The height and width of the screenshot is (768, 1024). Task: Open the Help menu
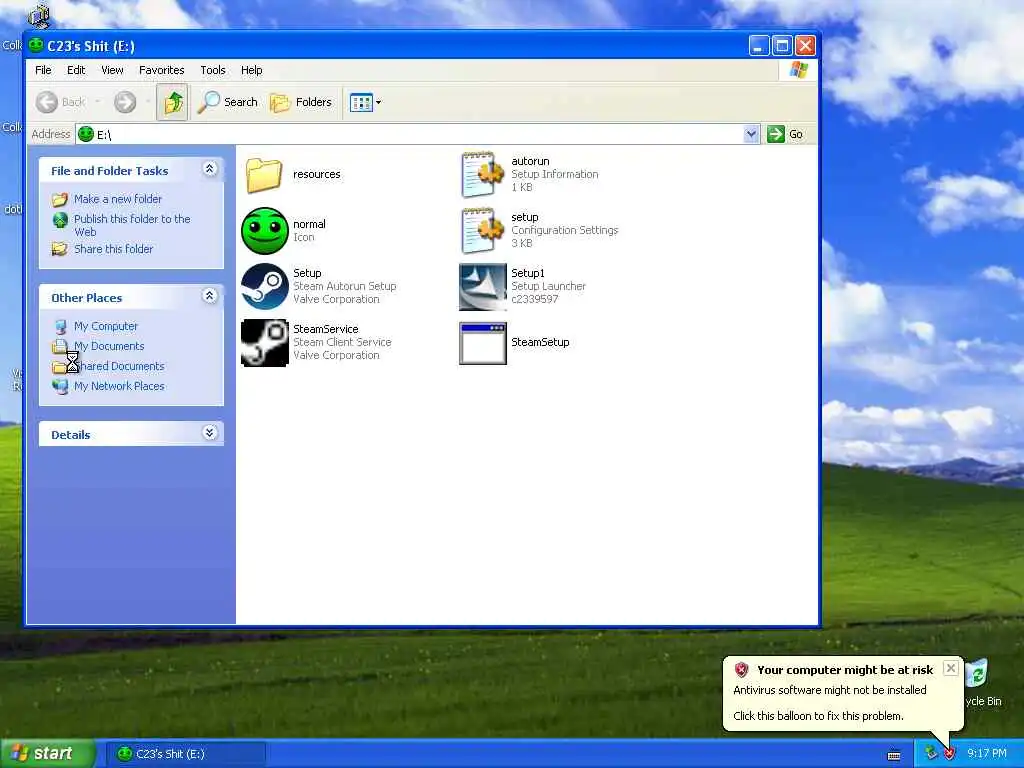[x=251, y=70]
